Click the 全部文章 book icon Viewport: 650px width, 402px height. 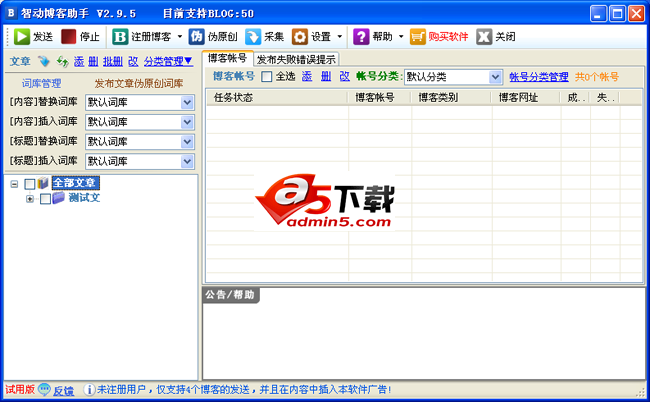click(43, 183)
